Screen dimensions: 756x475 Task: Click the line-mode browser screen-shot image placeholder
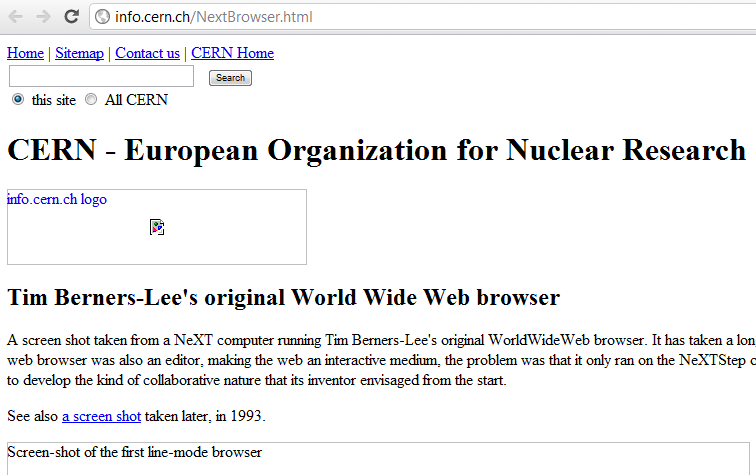click(x=378, y=458)
